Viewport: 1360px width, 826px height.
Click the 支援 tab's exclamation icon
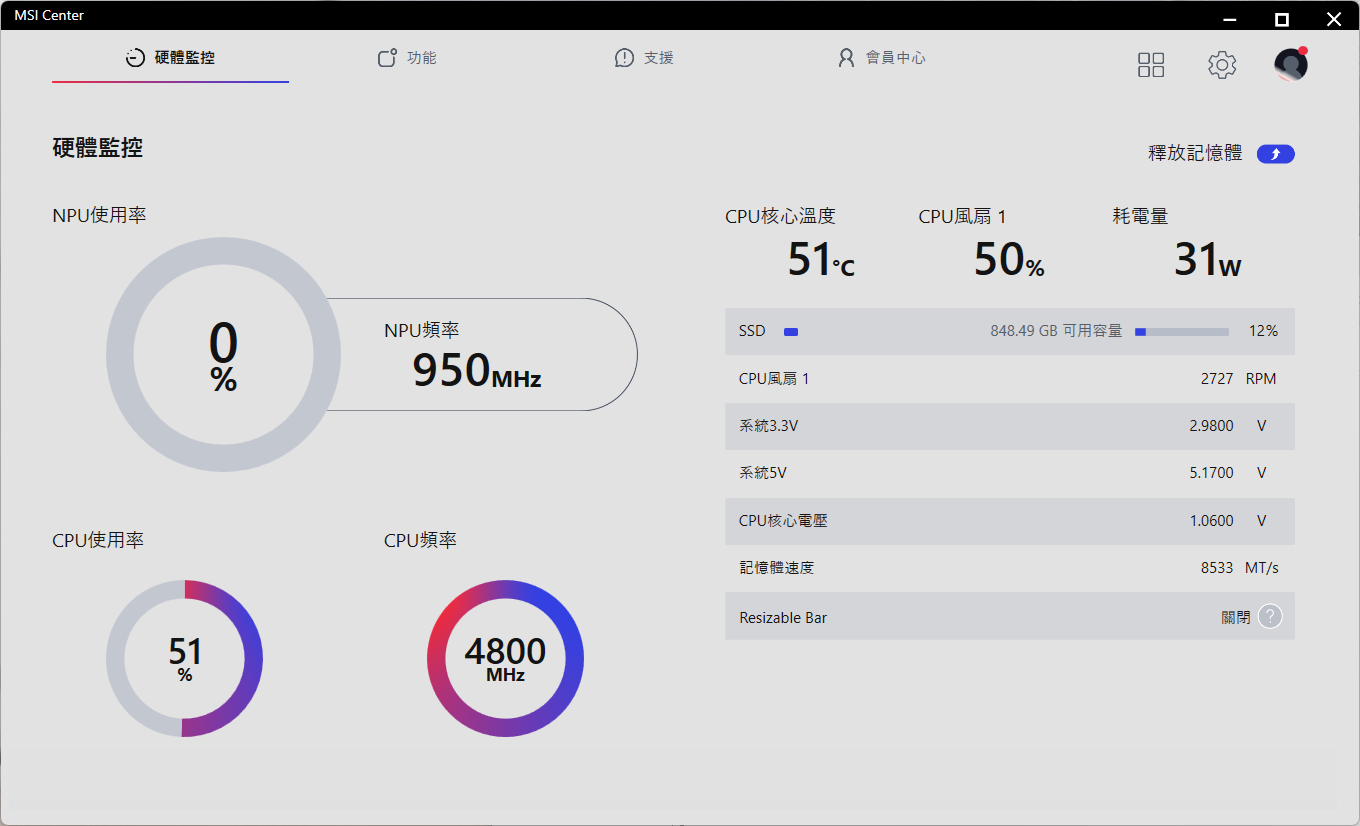coord(624,58)
